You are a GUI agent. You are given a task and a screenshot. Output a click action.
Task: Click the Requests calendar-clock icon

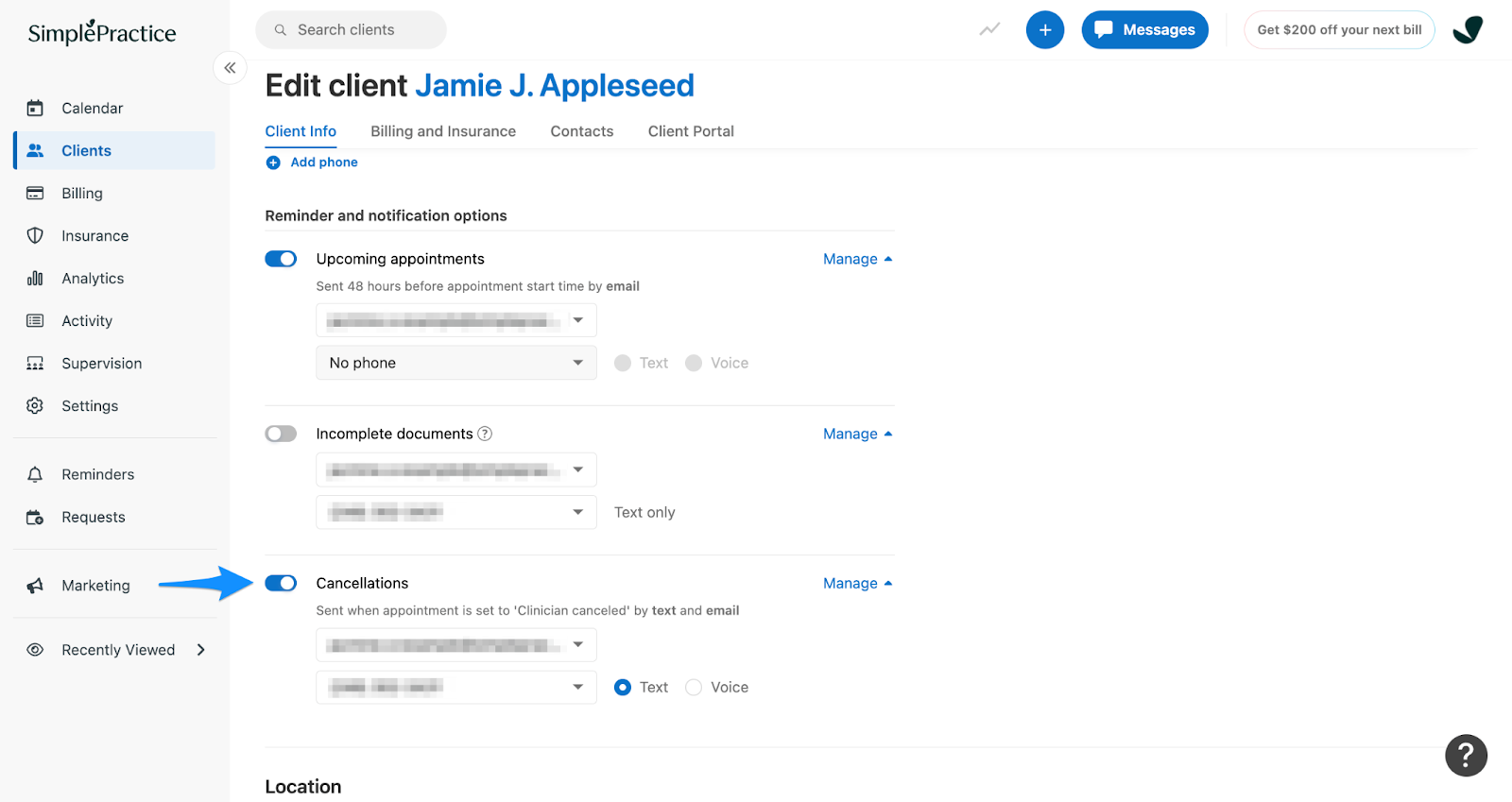coord(35,517)
